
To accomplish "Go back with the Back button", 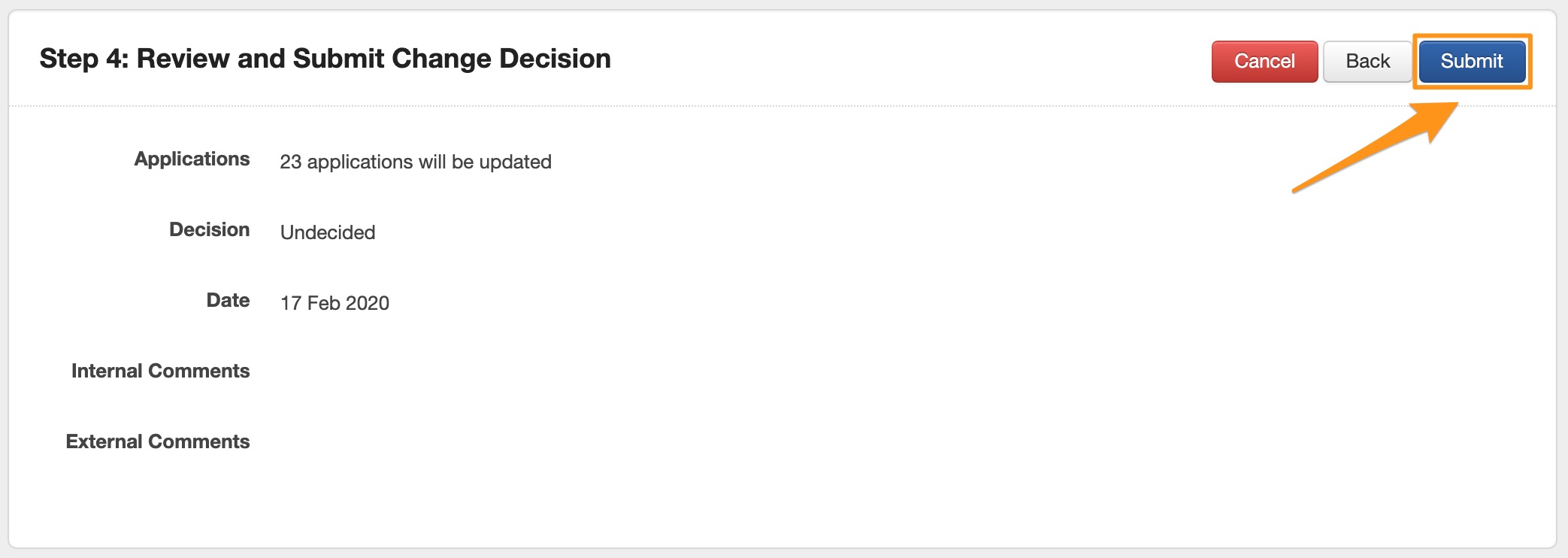I will pyautogui.click(x=1367, y=61).
